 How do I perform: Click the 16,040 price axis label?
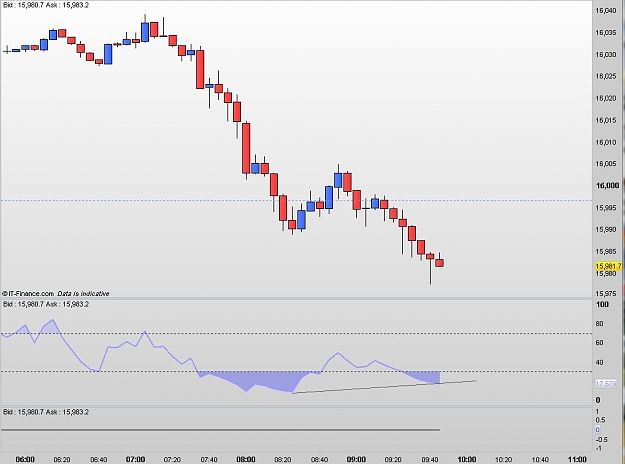pos(606,11)
